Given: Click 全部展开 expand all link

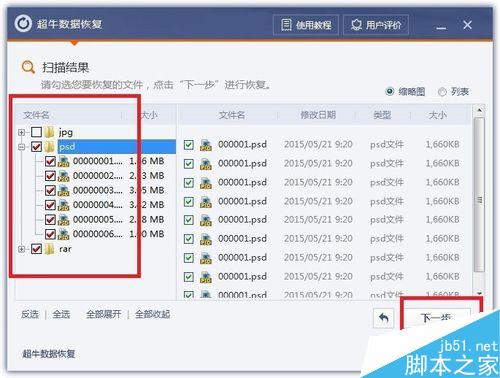Looking at the screenshot, I should coord(104,314).
